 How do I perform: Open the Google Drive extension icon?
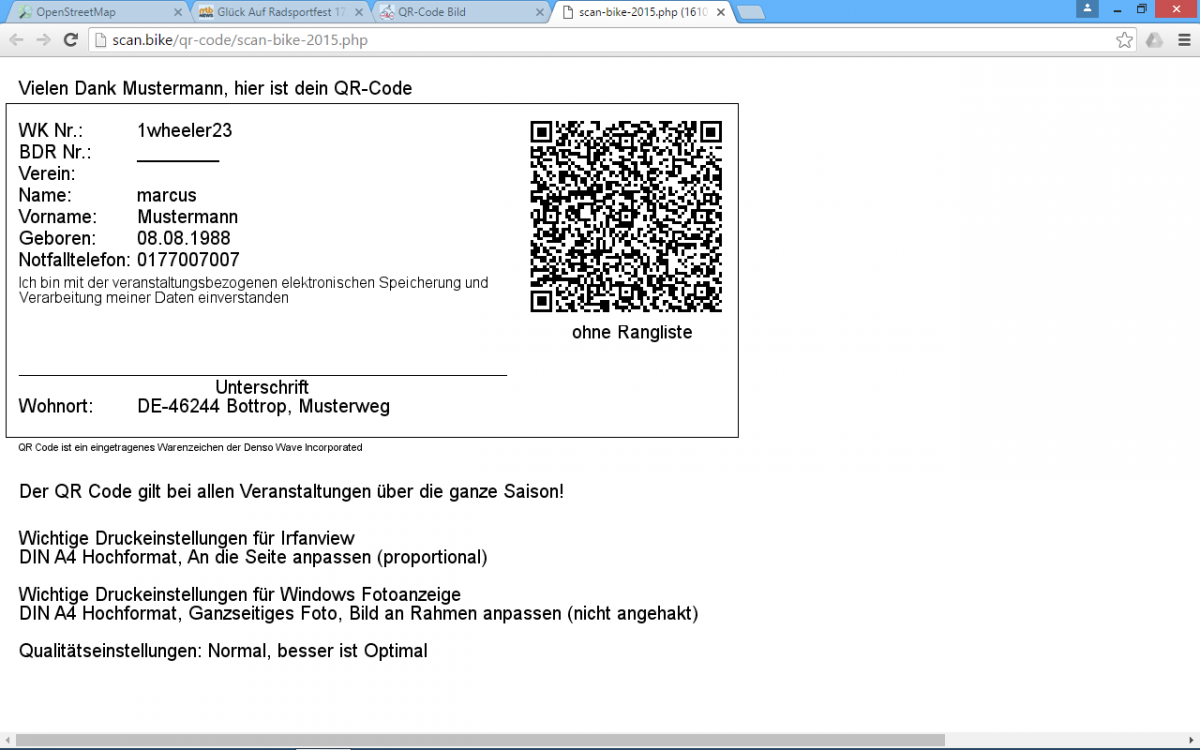coord(1154,40)
